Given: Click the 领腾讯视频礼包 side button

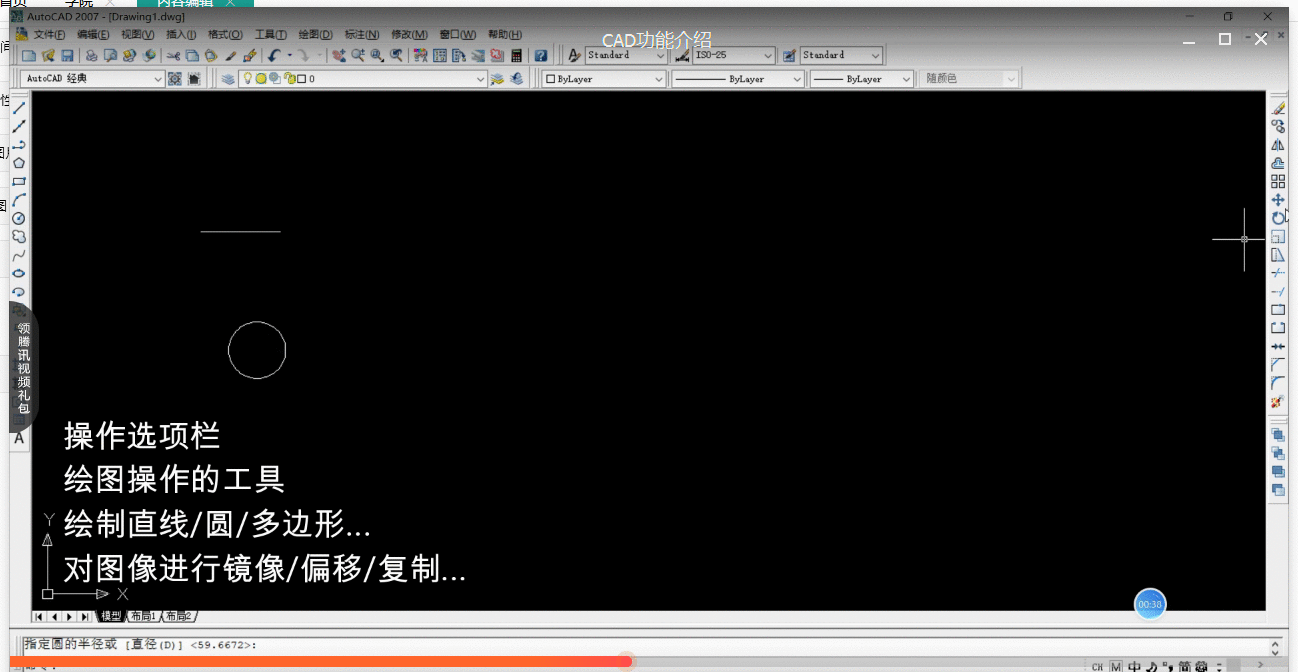Looking at the screenshot, I should 24,368.
